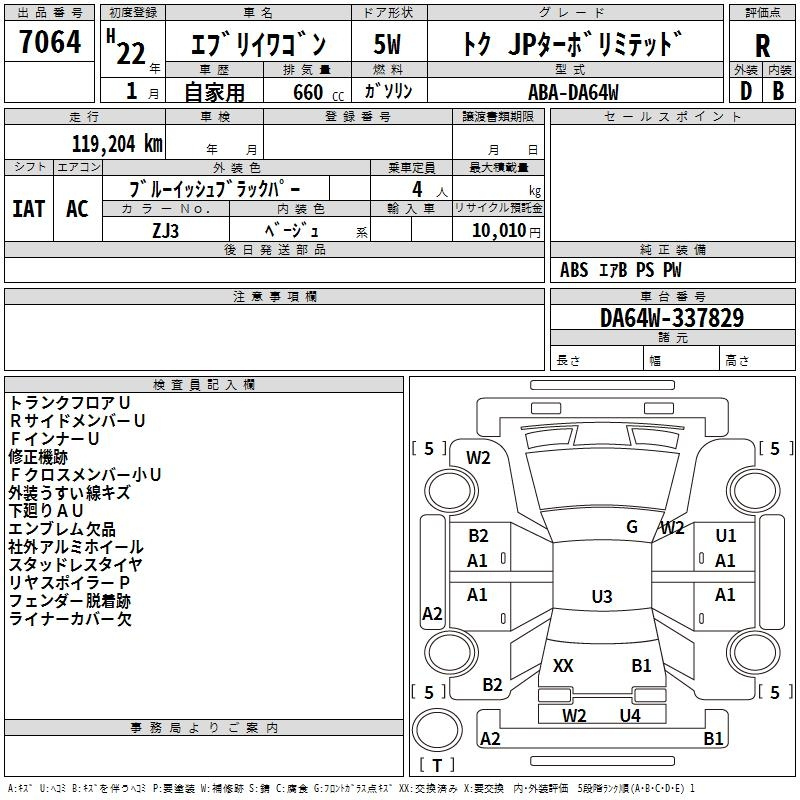Click the XX replaced-panel mark on diagram
This screenshot has height=800, width=800.
pos(563,666)
